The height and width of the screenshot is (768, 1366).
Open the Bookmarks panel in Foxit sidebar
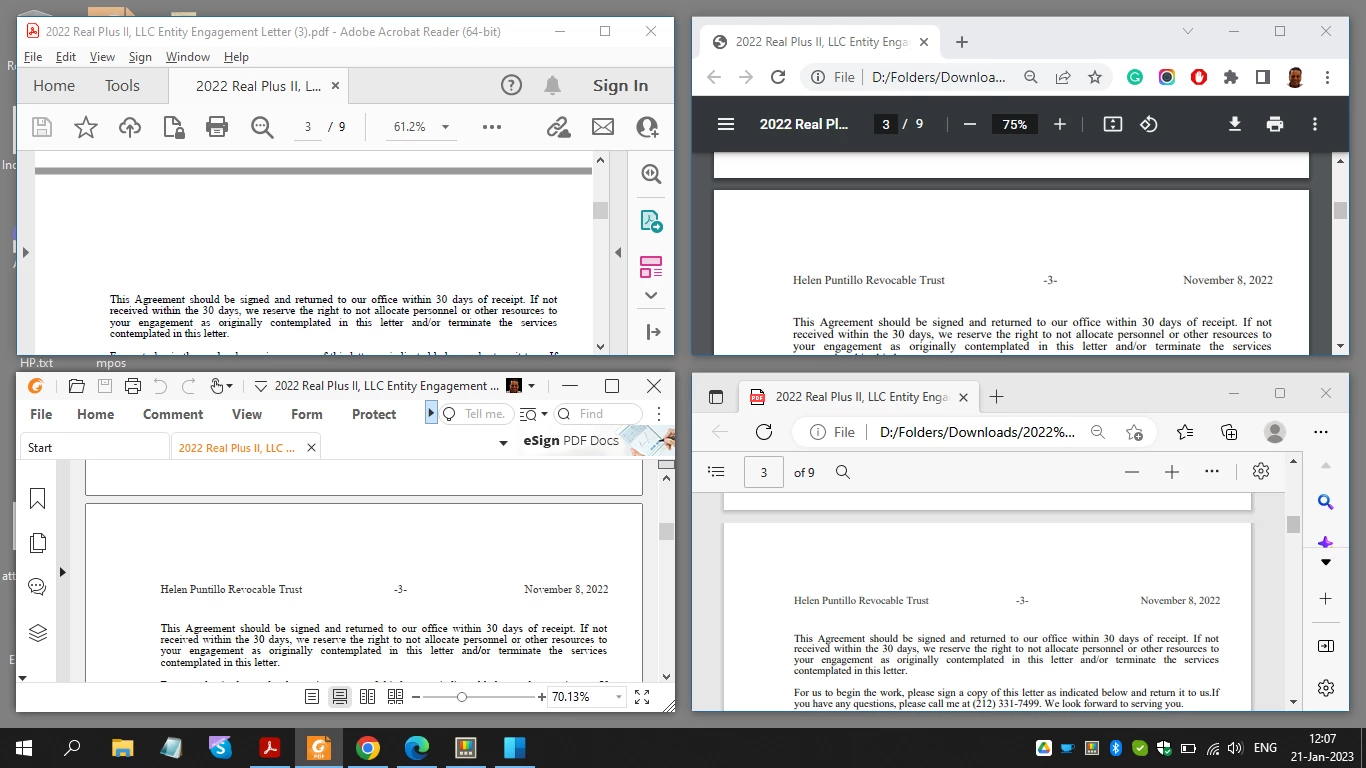point(38,498)
